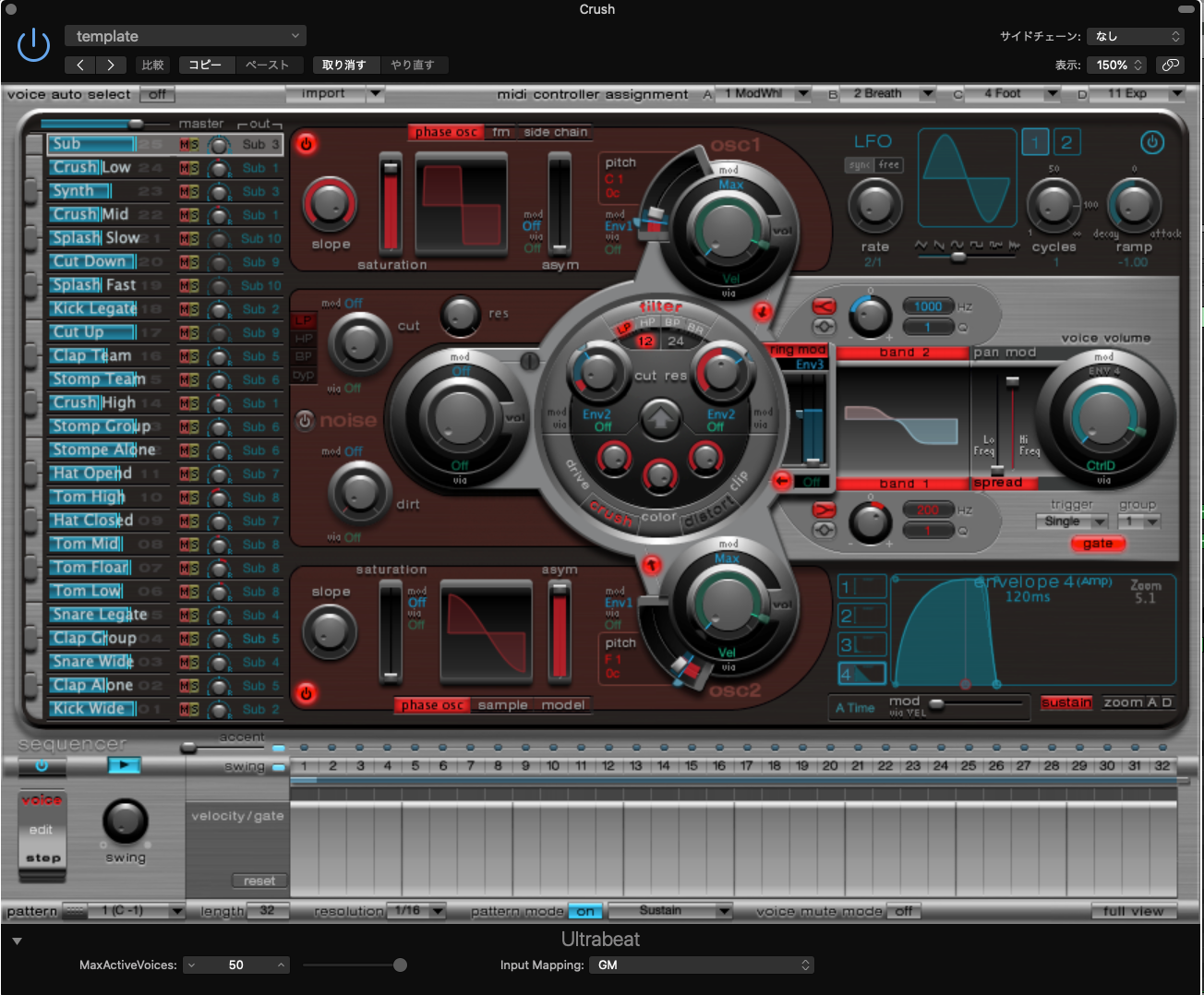Click the EQ bypass arrow button
Screen dimensions: 1204x995
click(781, 481)
